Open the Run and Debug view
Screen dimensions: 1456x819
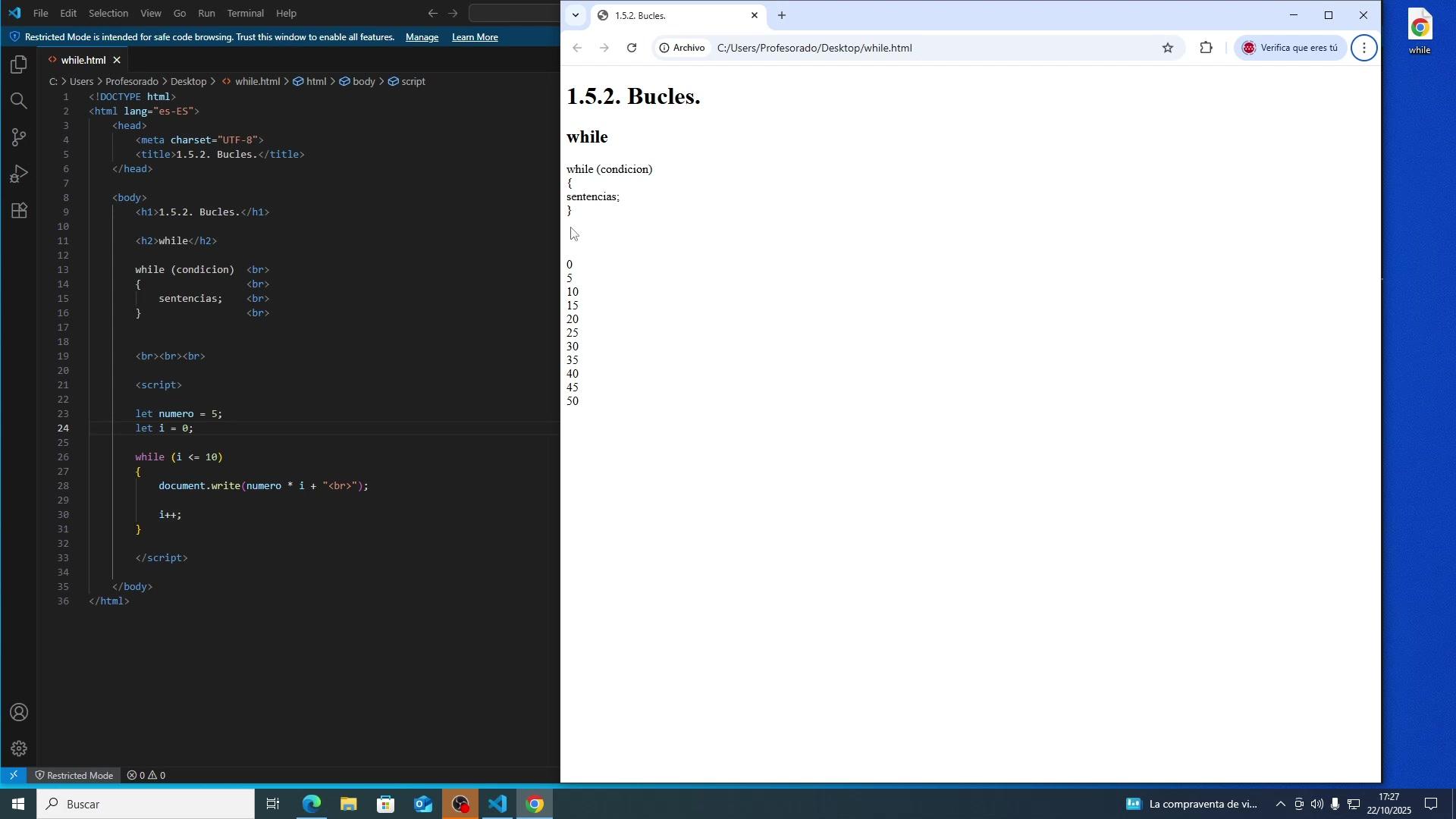[x=19, y=174]
